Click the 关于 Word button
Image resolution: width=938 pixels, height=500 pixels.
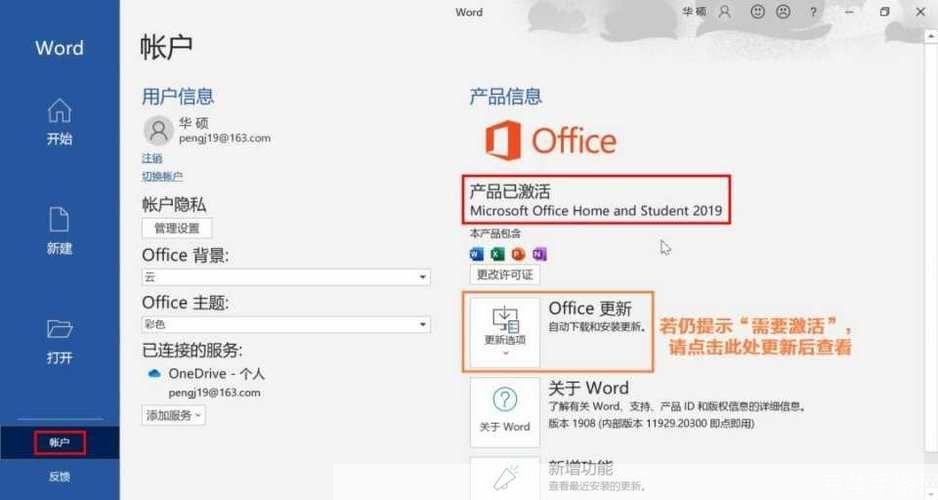click(x=505, y=412)
